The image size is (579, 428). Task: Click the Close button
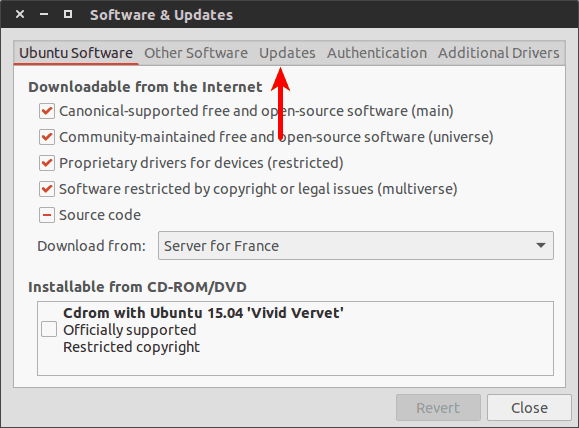pyautogui.click(x=529, y=408)
